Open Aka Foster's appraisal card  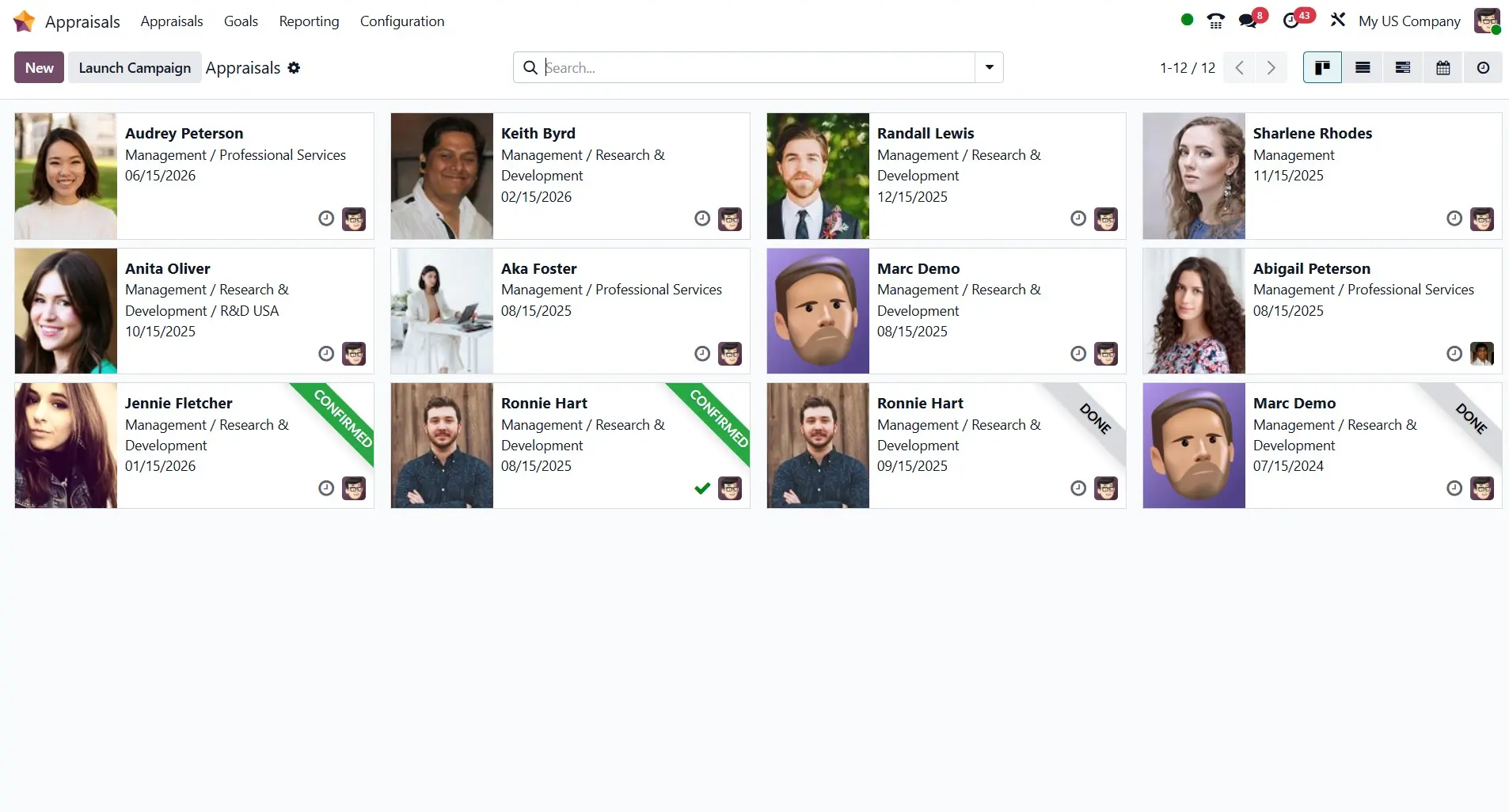[x=570, y=311]
